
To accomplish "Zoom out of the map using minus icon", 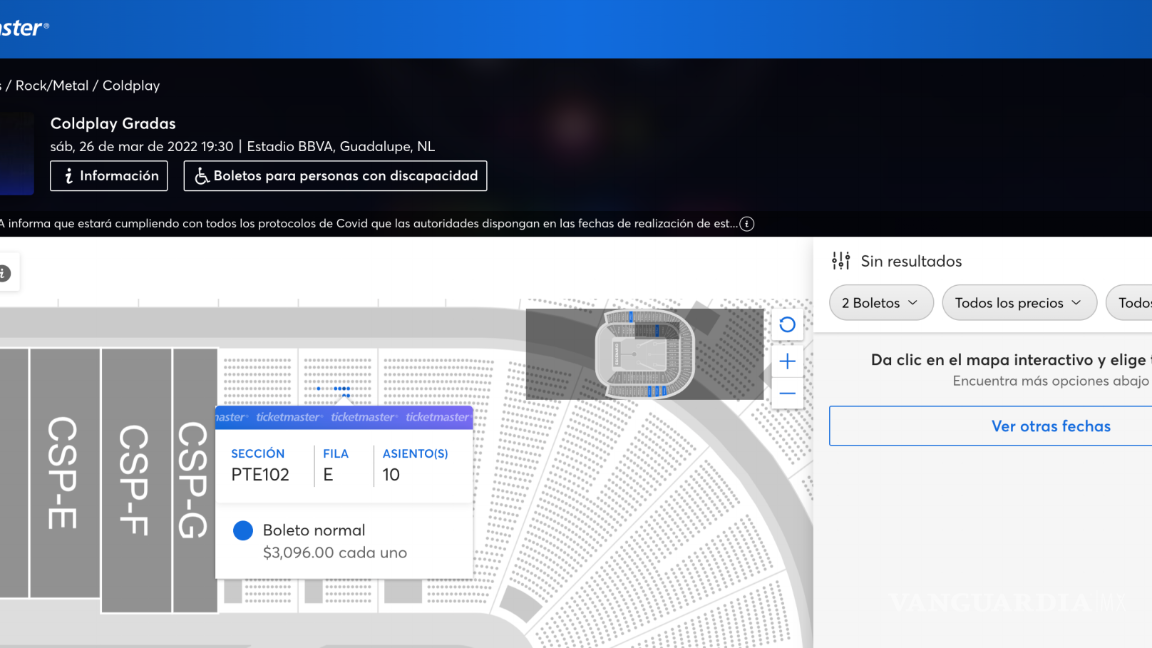I will coord(787,393).
